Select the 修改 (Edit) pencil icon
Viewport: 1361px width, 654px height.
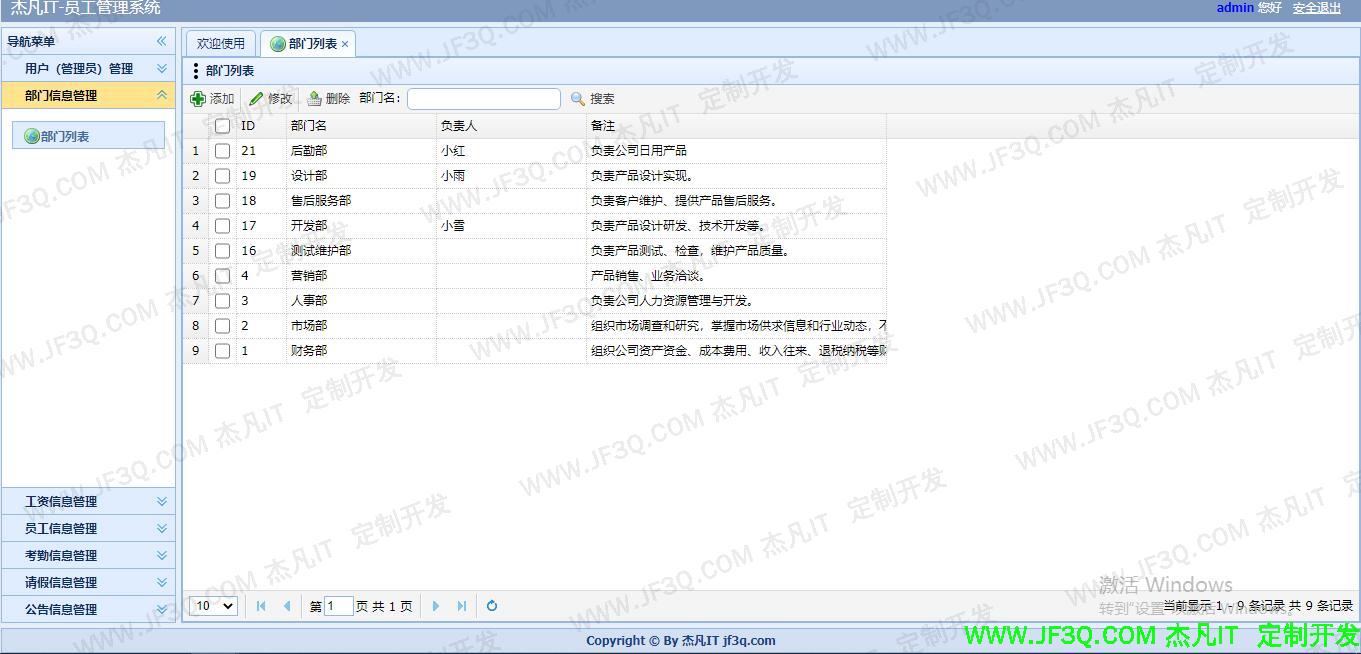[x=257, y=98]
